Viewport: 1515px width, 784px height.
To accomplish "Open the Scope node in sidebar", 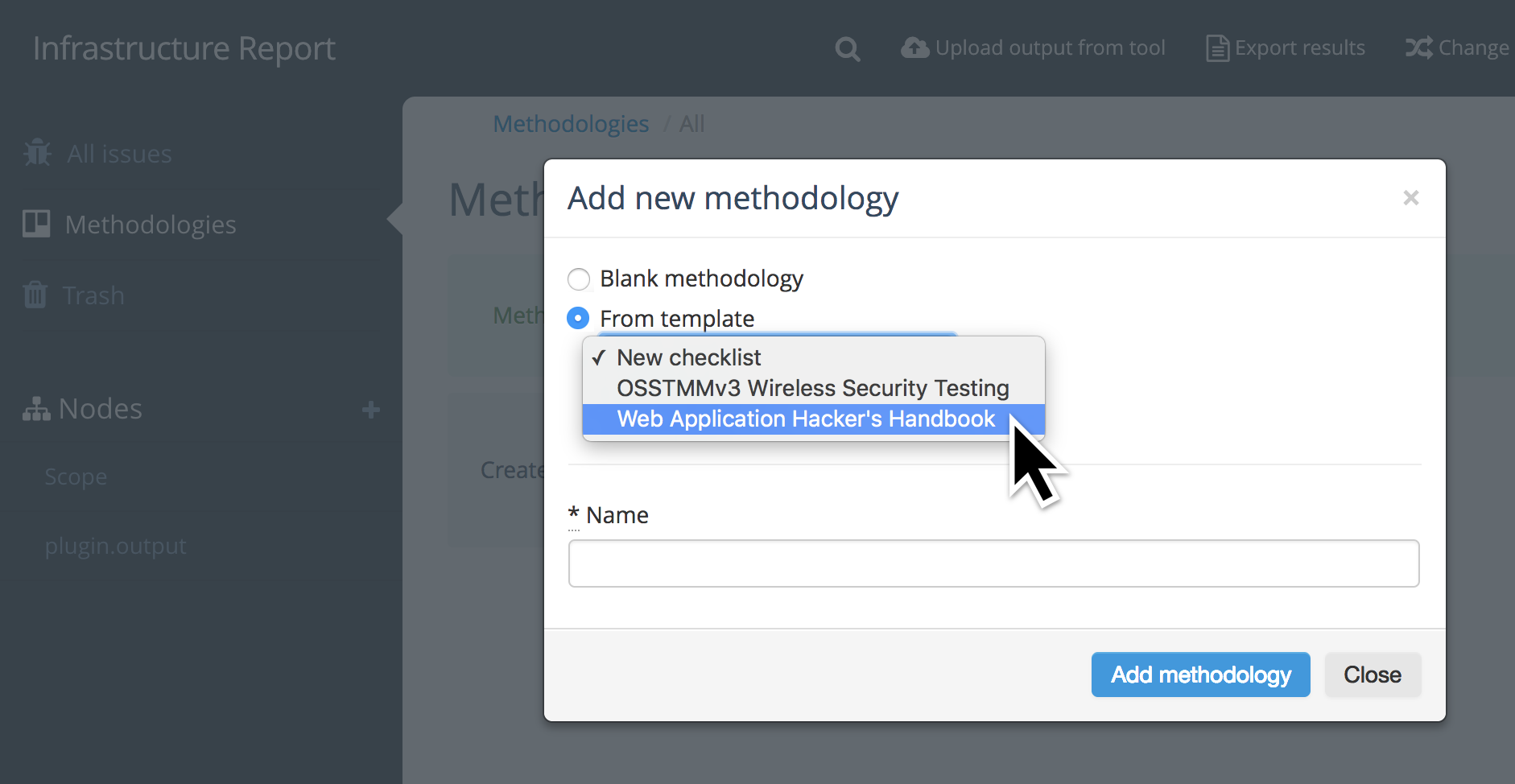I will pyautogui.click(x=76, y=477).
